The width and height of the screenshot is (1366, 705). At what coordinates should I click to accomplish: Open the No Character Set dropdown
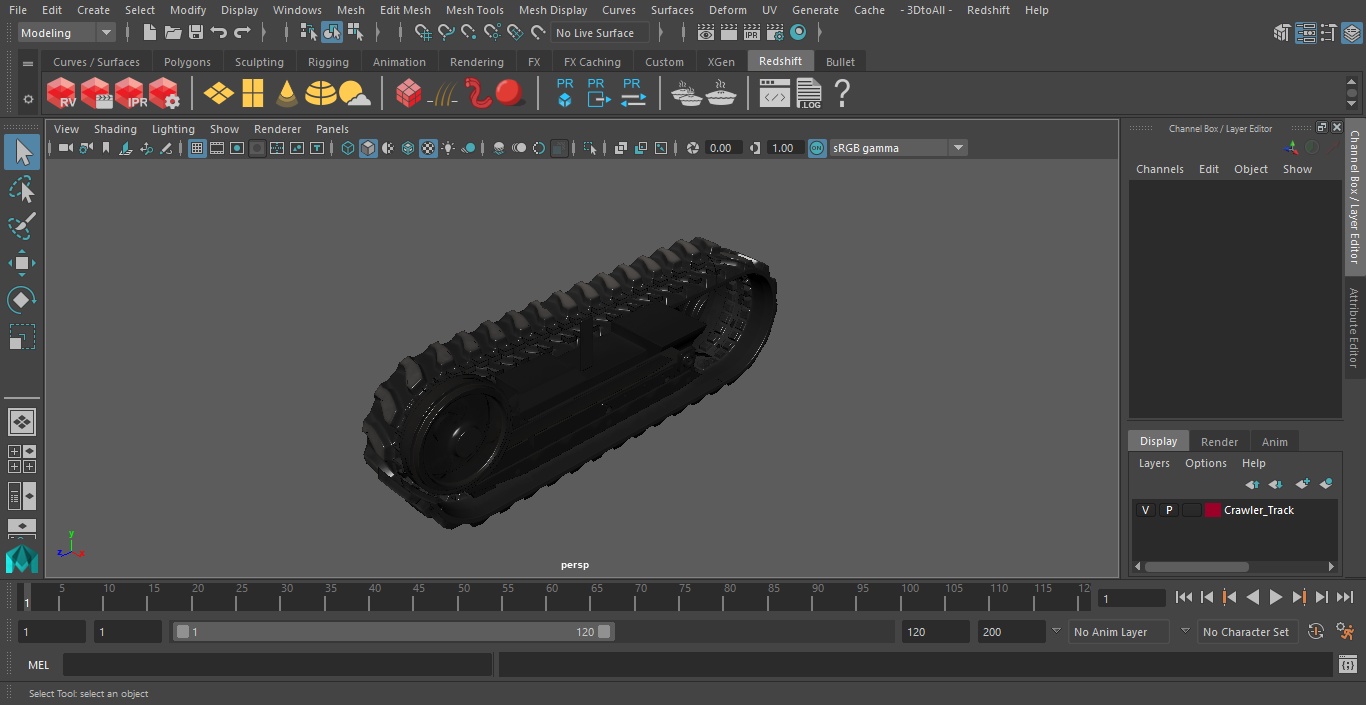(x=1246, y=632)
